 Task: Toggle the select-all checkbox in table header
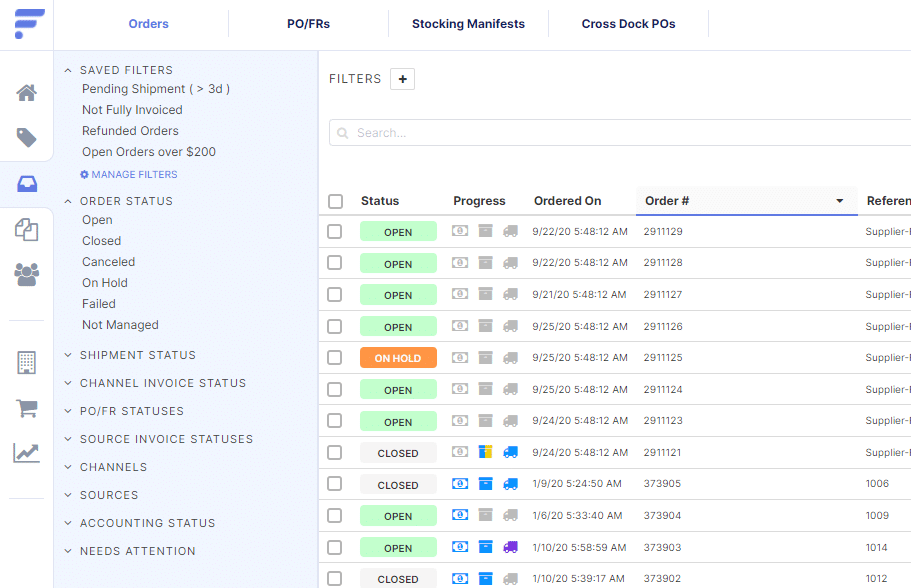point(335,201)
